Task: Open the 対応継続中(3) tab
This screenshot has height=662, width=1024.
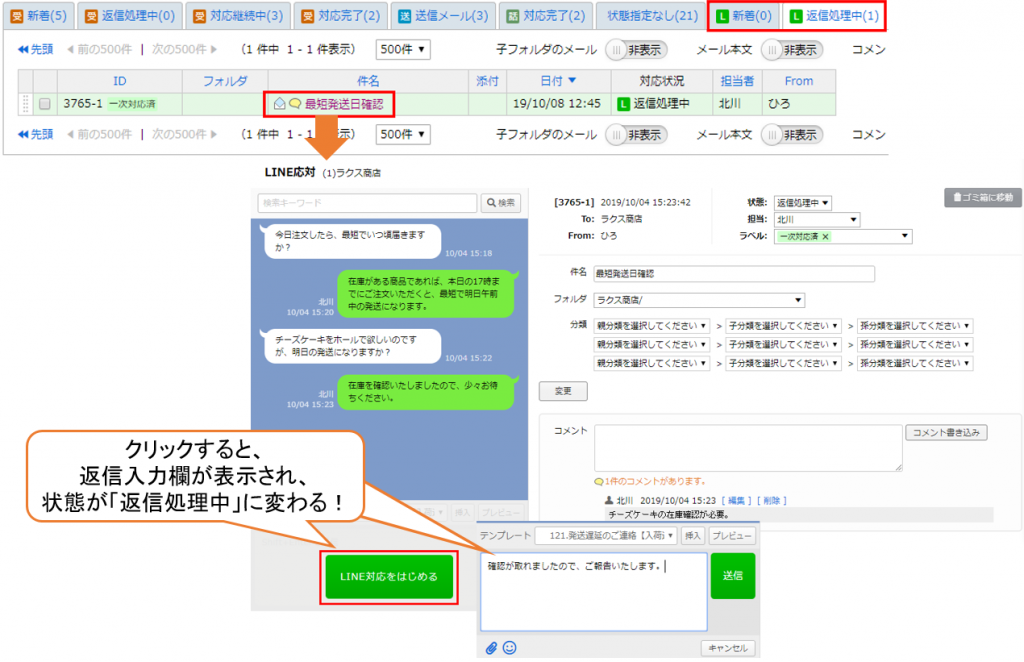Action: (238, 16)
